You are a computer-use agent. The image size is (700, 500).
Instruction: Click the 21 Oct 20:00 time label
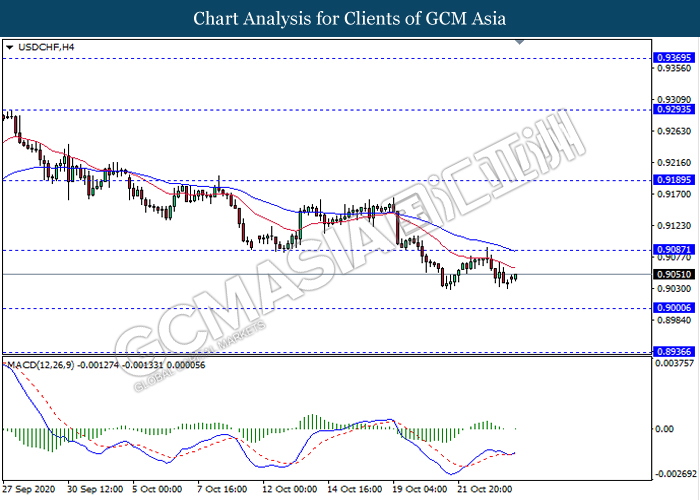(x=485, y=489)
